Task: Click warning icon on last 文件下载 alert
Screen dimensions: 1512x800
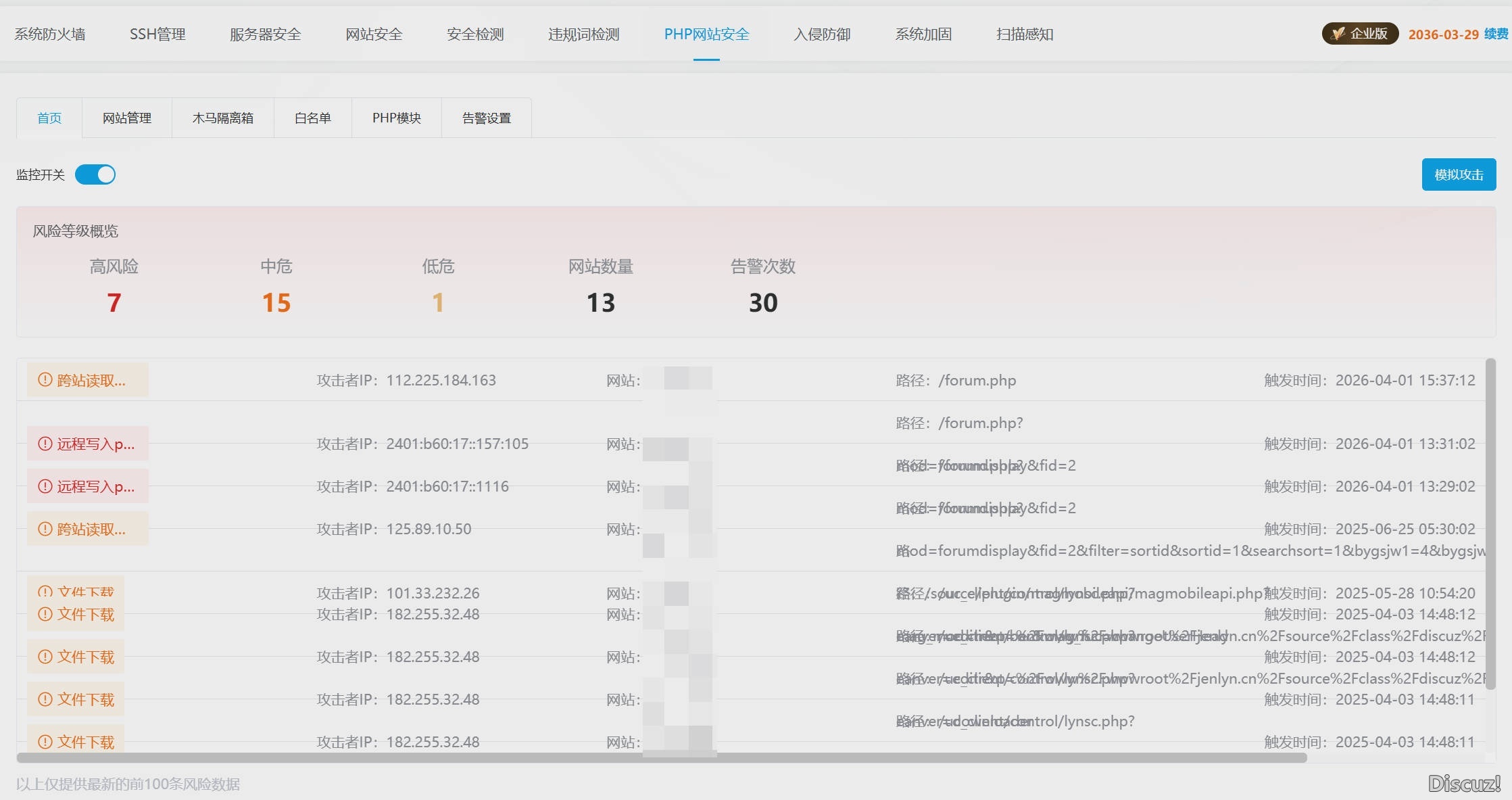Action: 45,742
